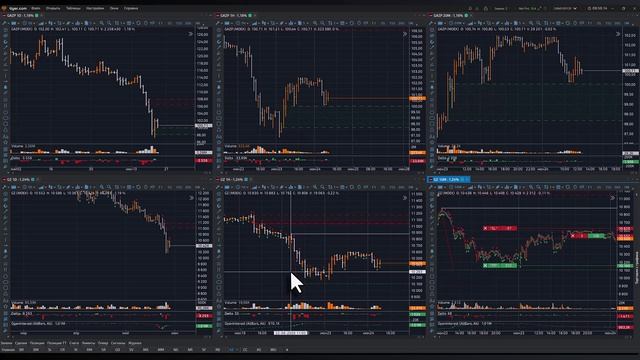This screenshot has height=360, width=640.
Task: Open the Открыть menu
Action: (x=53, y=8)
